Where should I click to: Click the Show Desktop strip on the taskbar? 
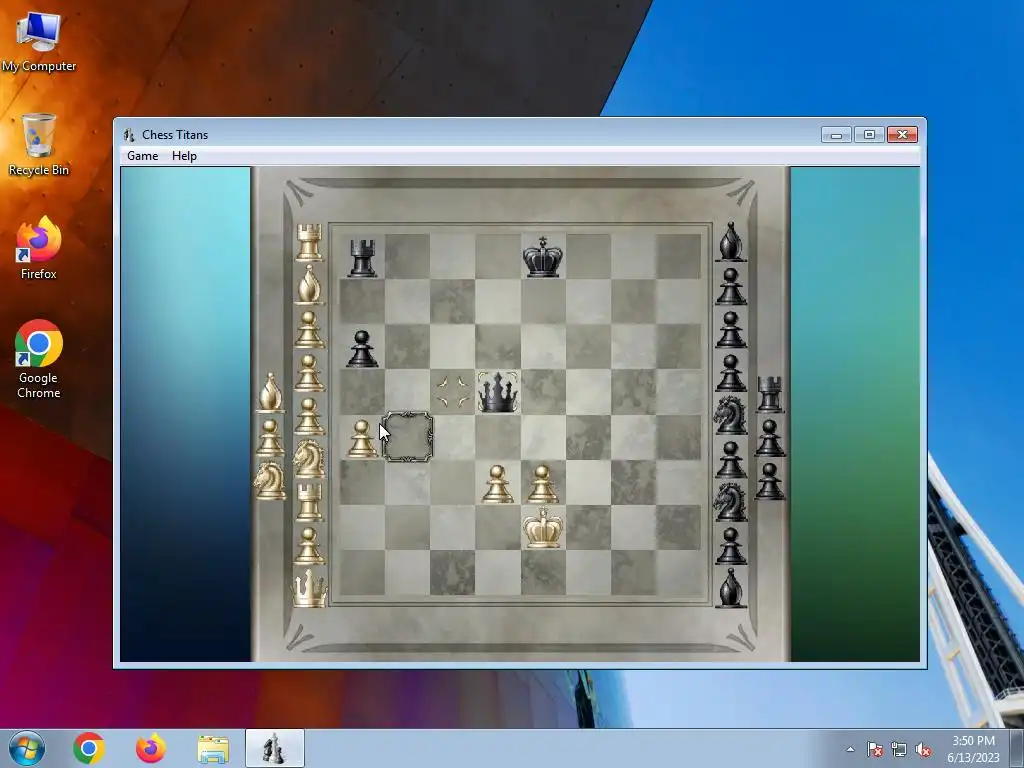coord(1016,748)
